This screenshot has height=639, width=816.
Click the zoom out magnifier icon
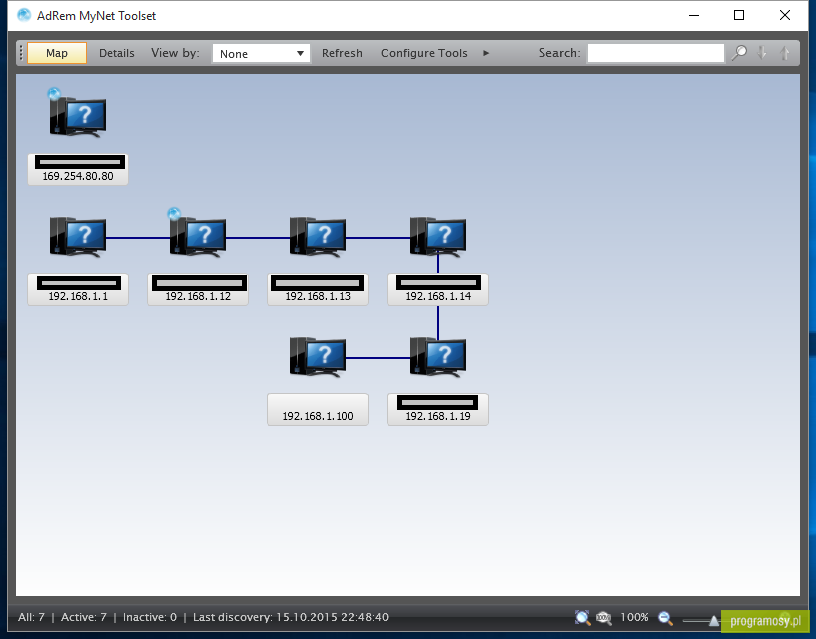click(x=666, y=618)
